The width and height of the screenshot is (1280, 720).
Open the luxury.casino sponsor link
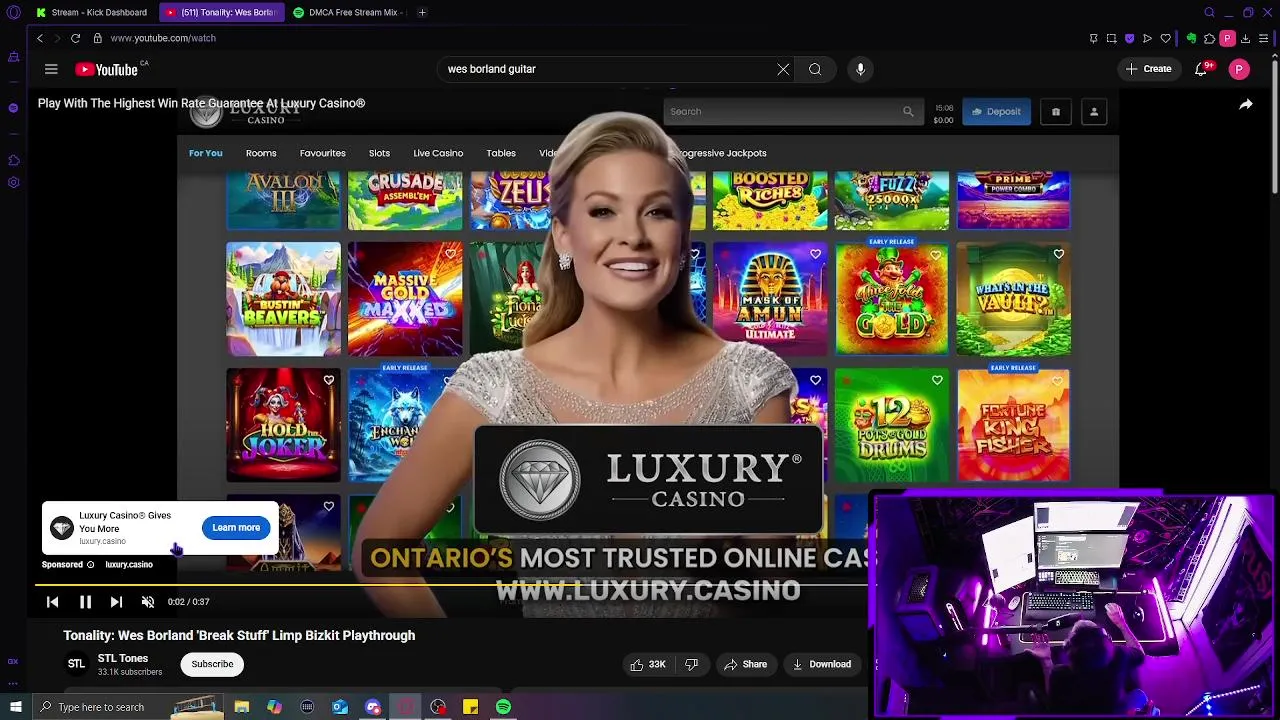click(129, 564)
